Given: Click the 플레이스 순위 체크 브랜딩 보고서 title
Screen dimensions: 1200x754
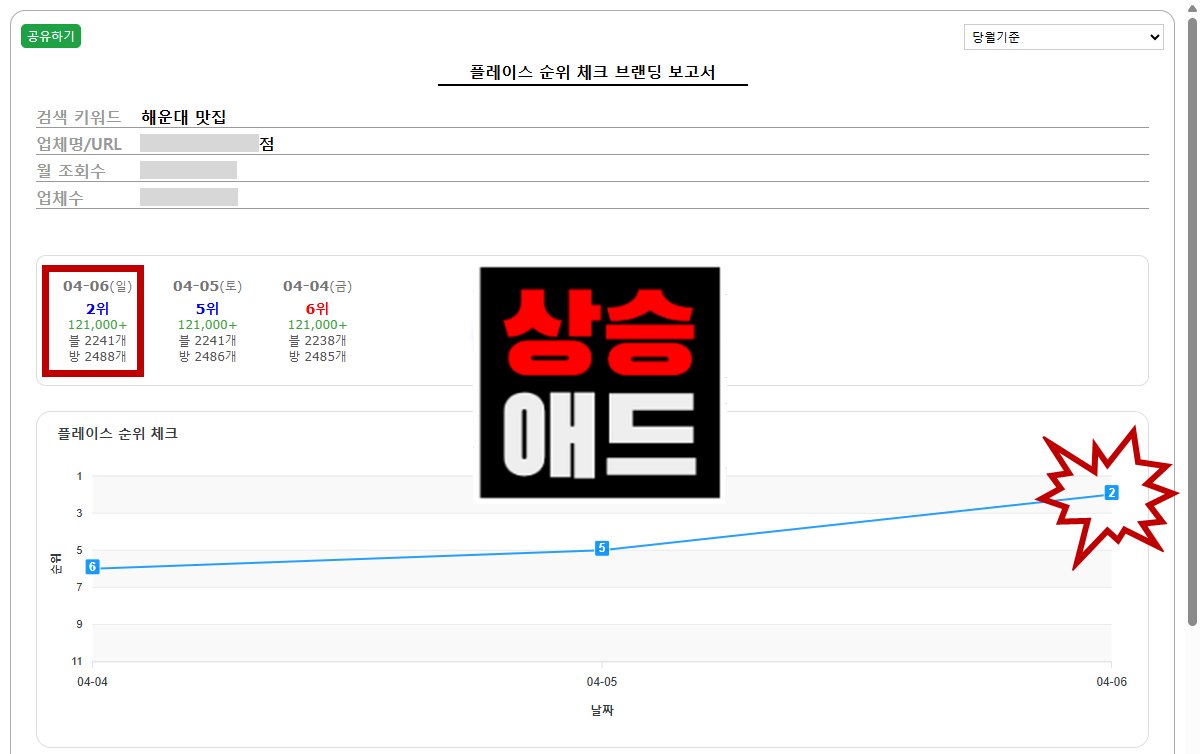Looking at the screenshot, I should pyautogui.click(x=593, y=73).
